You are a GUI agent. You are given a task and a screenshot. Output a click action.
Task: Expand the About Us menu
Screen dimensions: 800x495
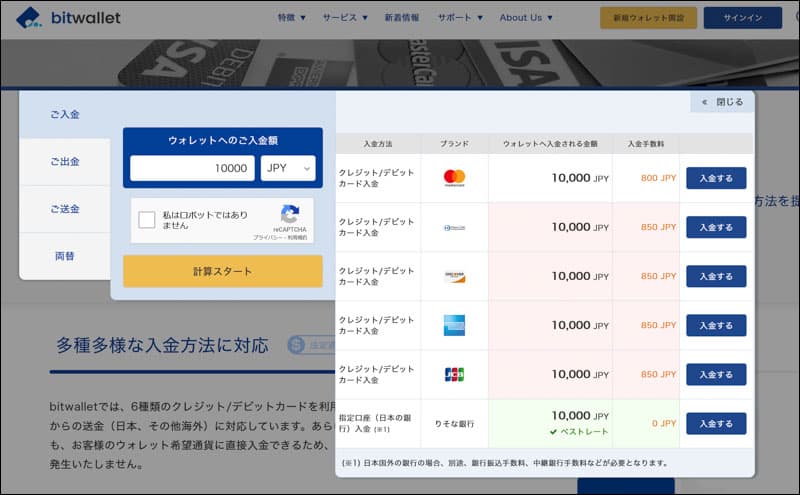pyautogui.click(x=526, y=18)
